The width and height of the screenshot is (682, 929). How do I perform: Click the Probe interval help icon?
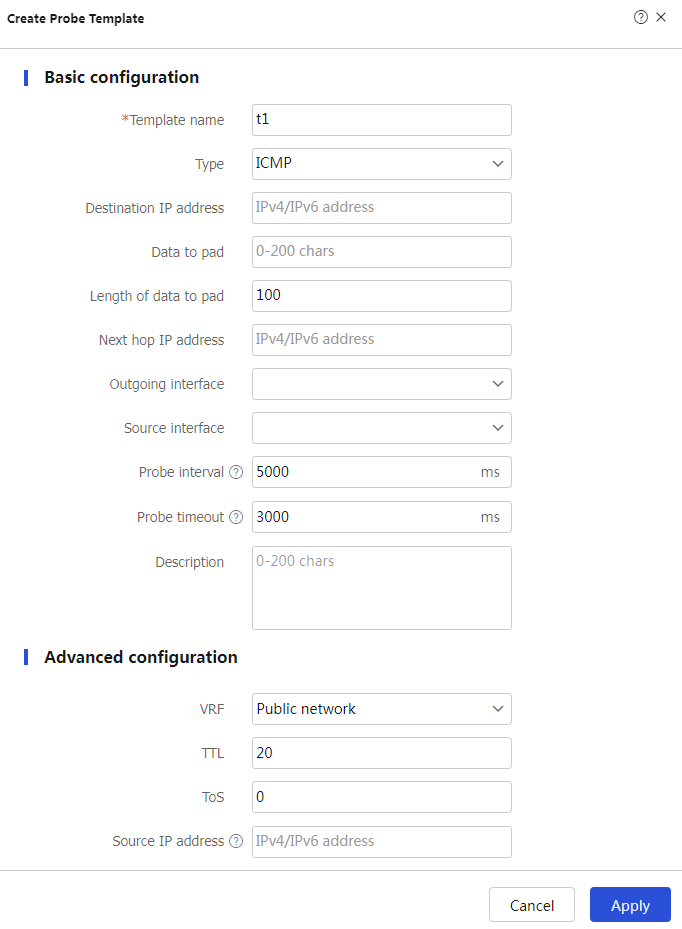[x=236, y=472]
